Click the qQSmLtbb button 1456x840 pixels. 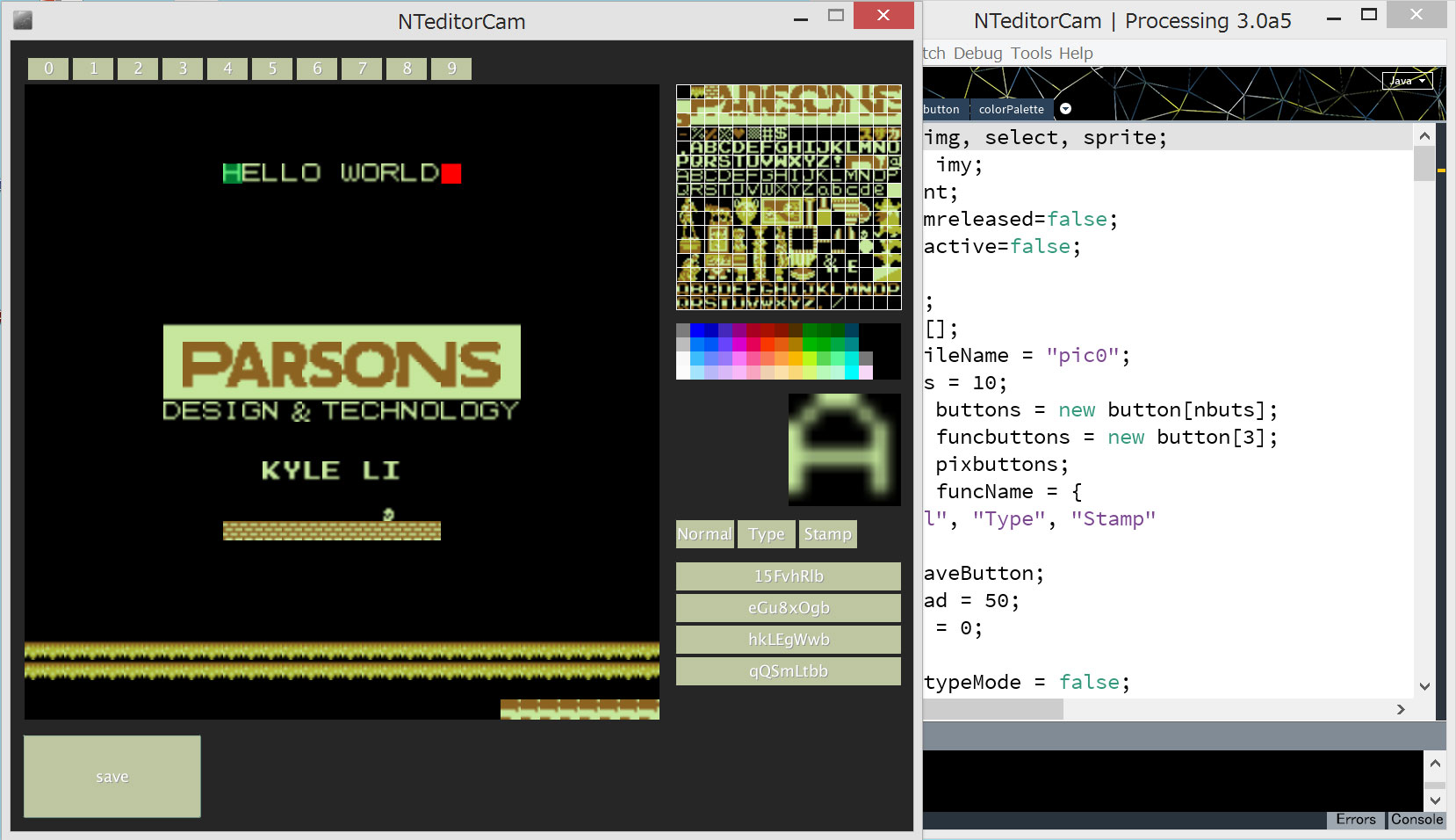tap(789, 671)
